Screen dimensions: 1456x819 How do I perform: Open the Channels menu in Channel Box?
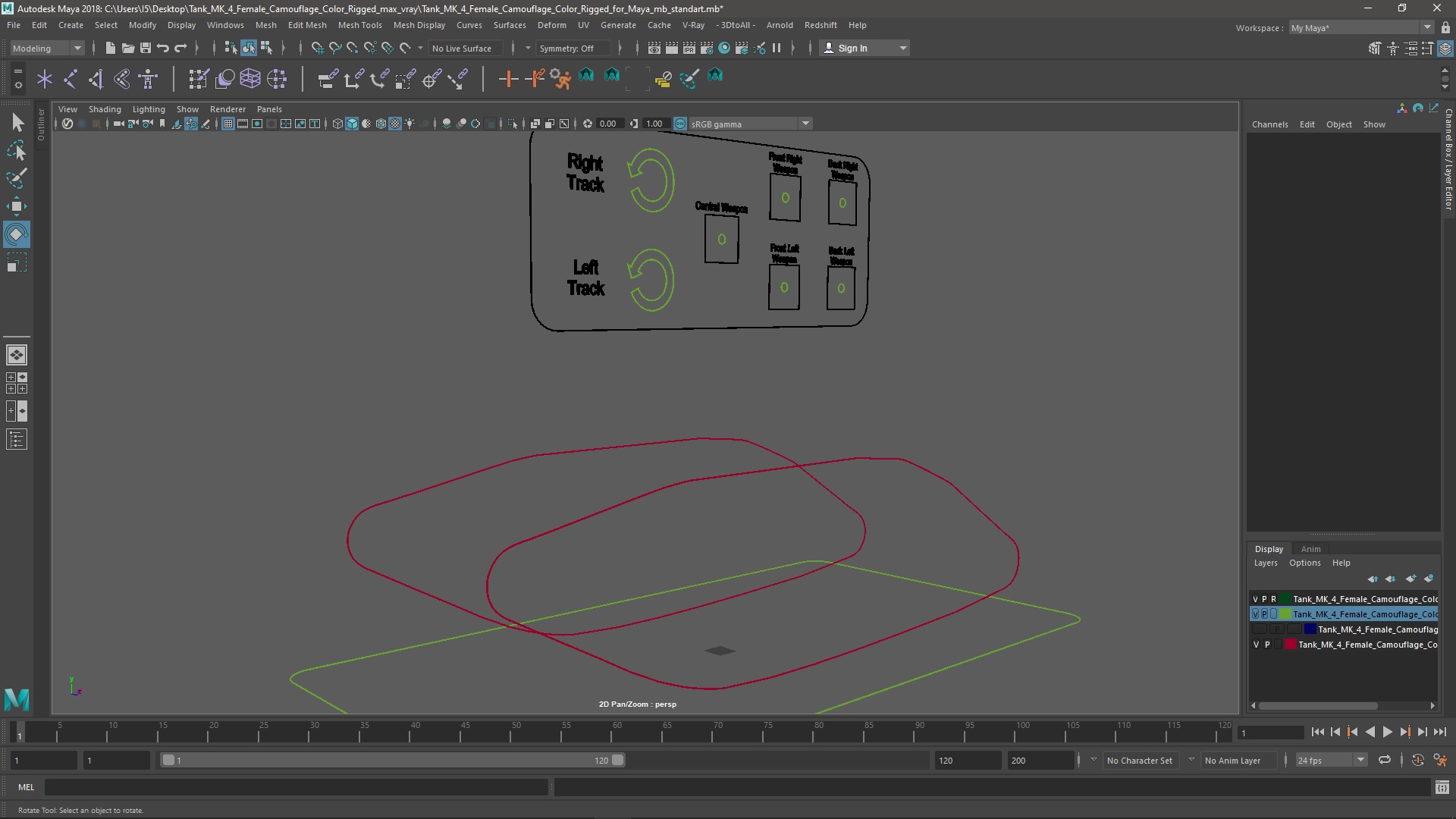tap(1269, 124)
